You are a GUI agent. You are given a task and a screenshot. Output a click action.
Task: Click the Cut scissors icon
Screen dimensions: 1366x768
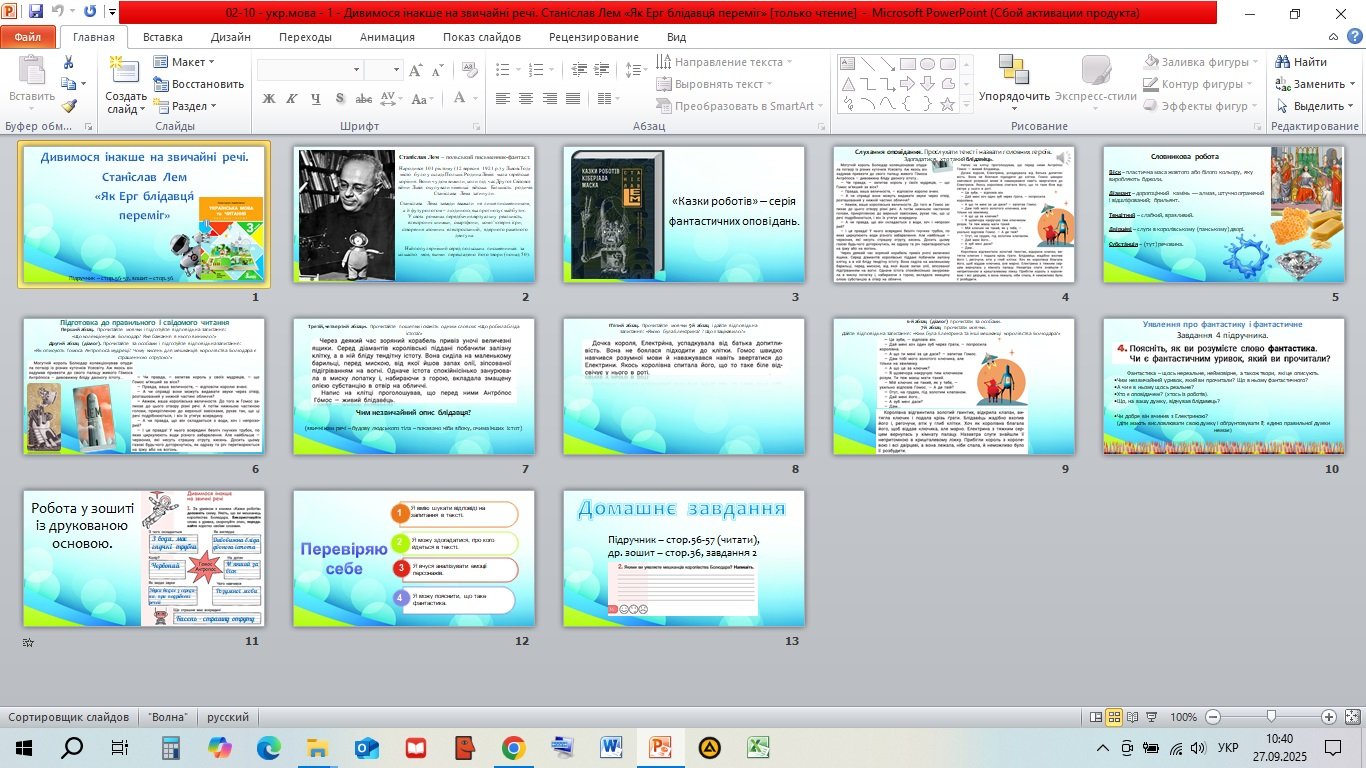68,62
